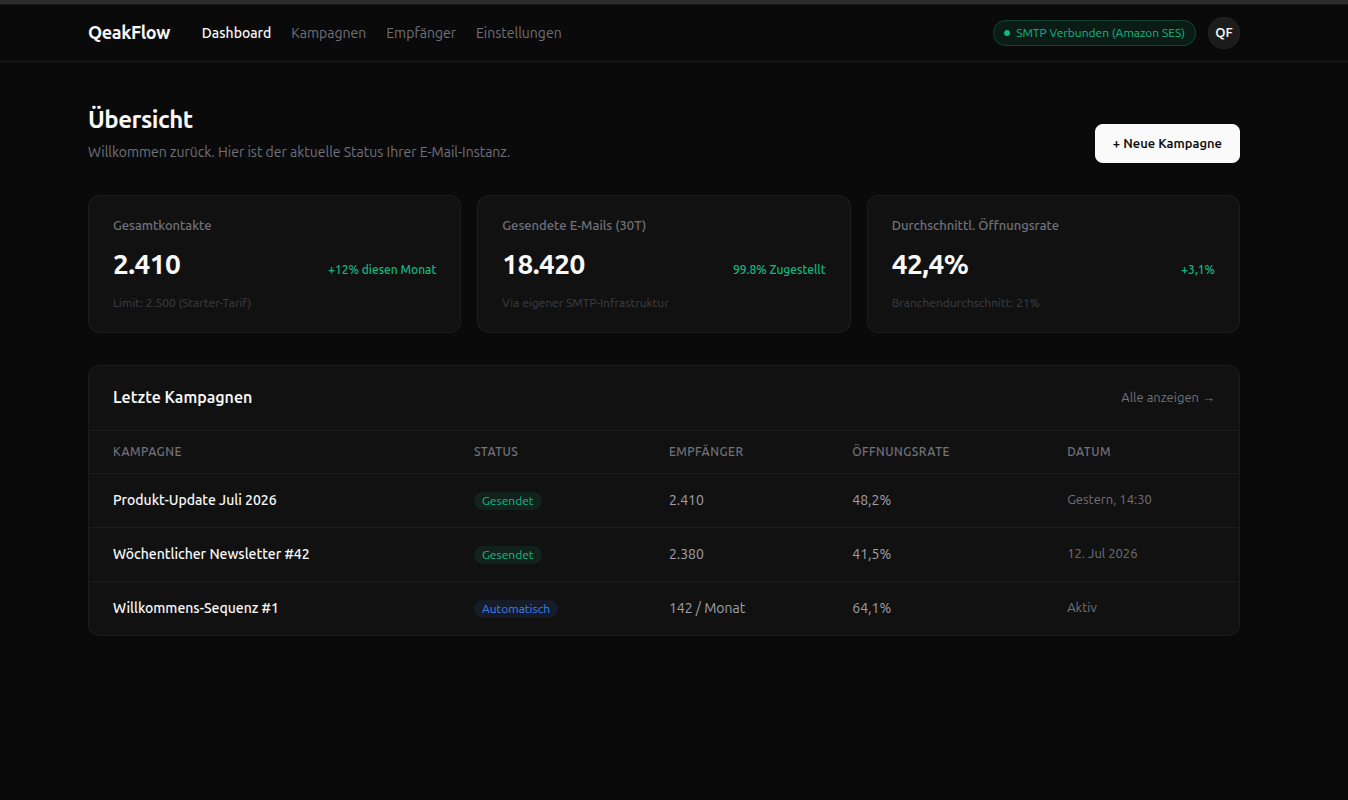
Task: Select the EMPFÄNGER column header
Action: coord(706,452)
